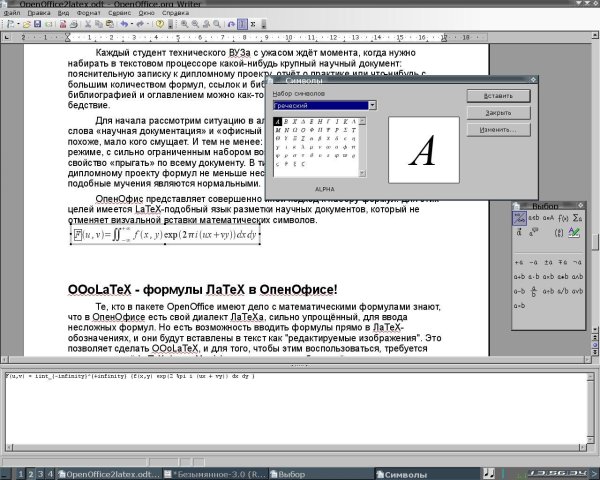Screen dimensions: 600x480
Task: Open the New document dropdown arrow
Action: [18, 24]
